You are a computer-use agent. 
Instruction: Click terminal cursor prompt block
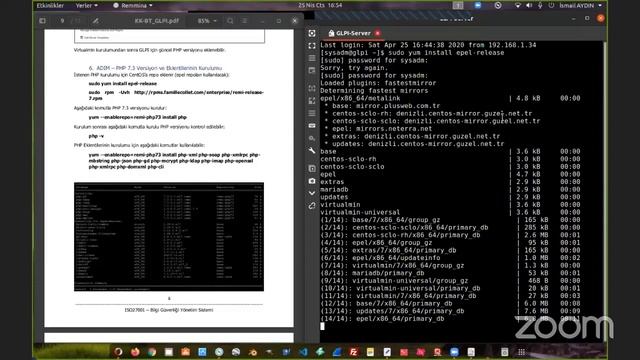pyautogui.click(x=322, y=326)
